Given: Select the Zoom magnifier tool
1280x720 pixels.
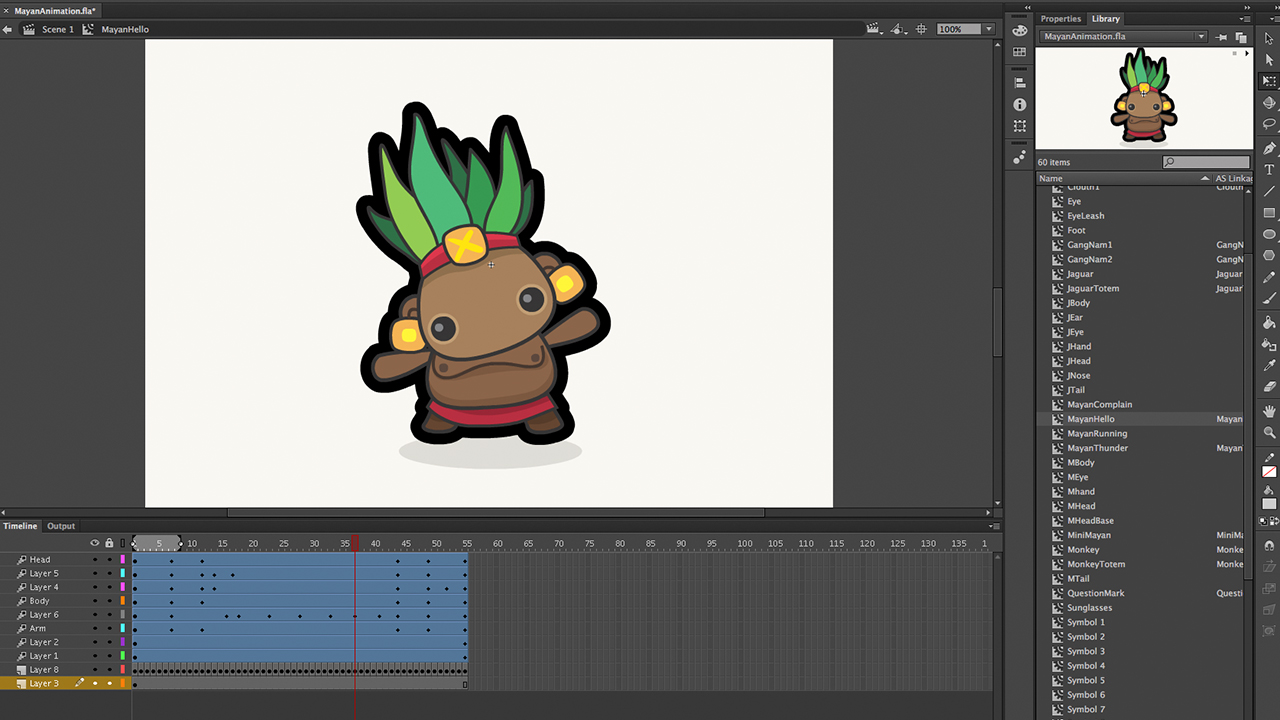Looking at the screenshot, I should (x=1269, y=433).
